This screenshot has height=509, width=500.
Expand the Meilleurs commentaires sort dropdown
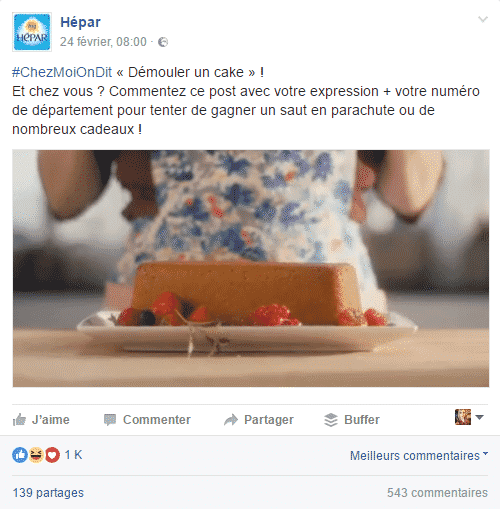click(419, 455)
